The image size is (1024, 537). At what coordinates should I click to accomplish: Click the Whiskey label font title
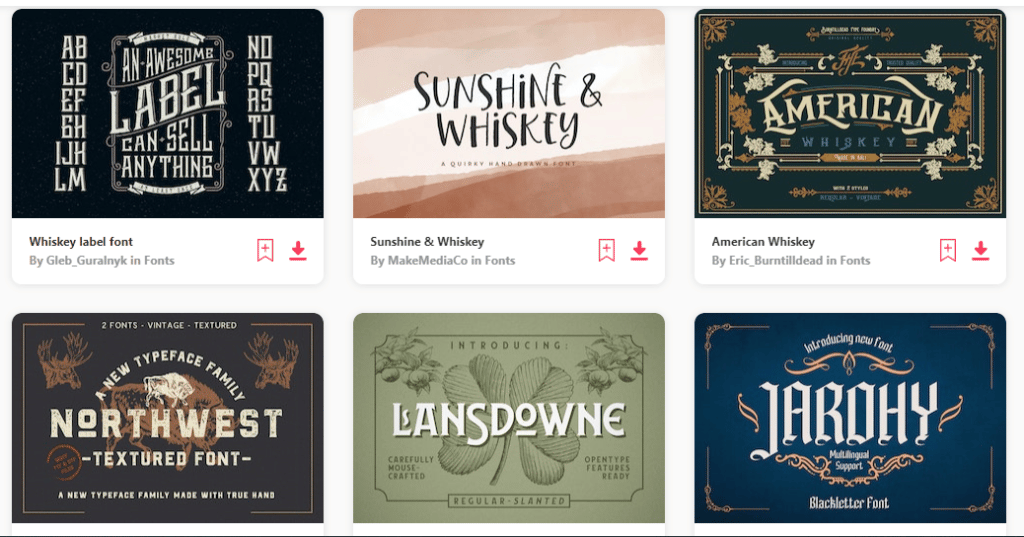click(x=81, y=242)
